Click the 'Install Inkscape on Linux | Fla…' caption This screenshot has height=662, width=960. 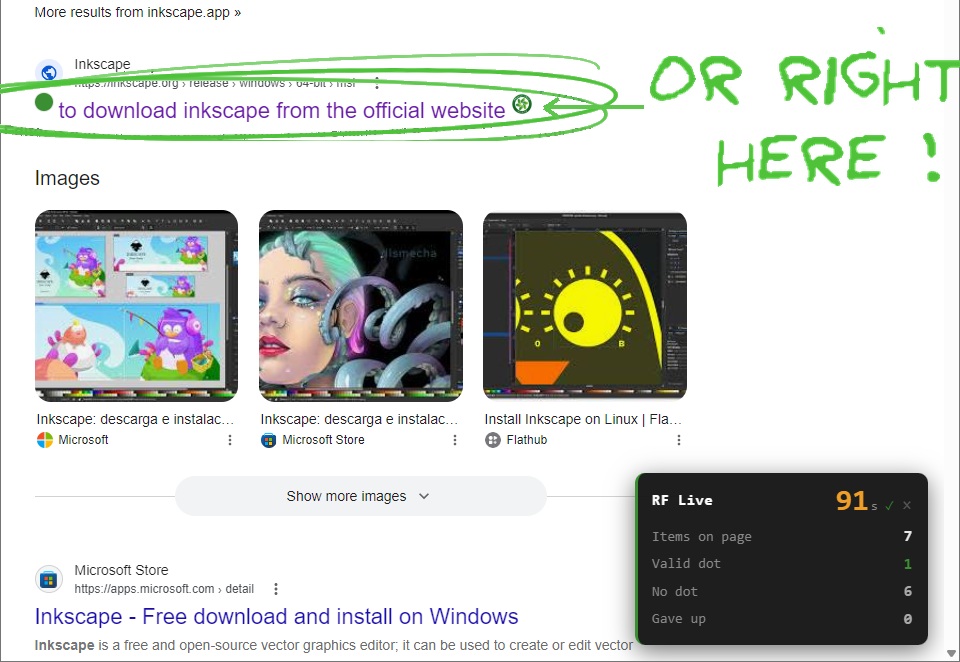coord(583,419)
